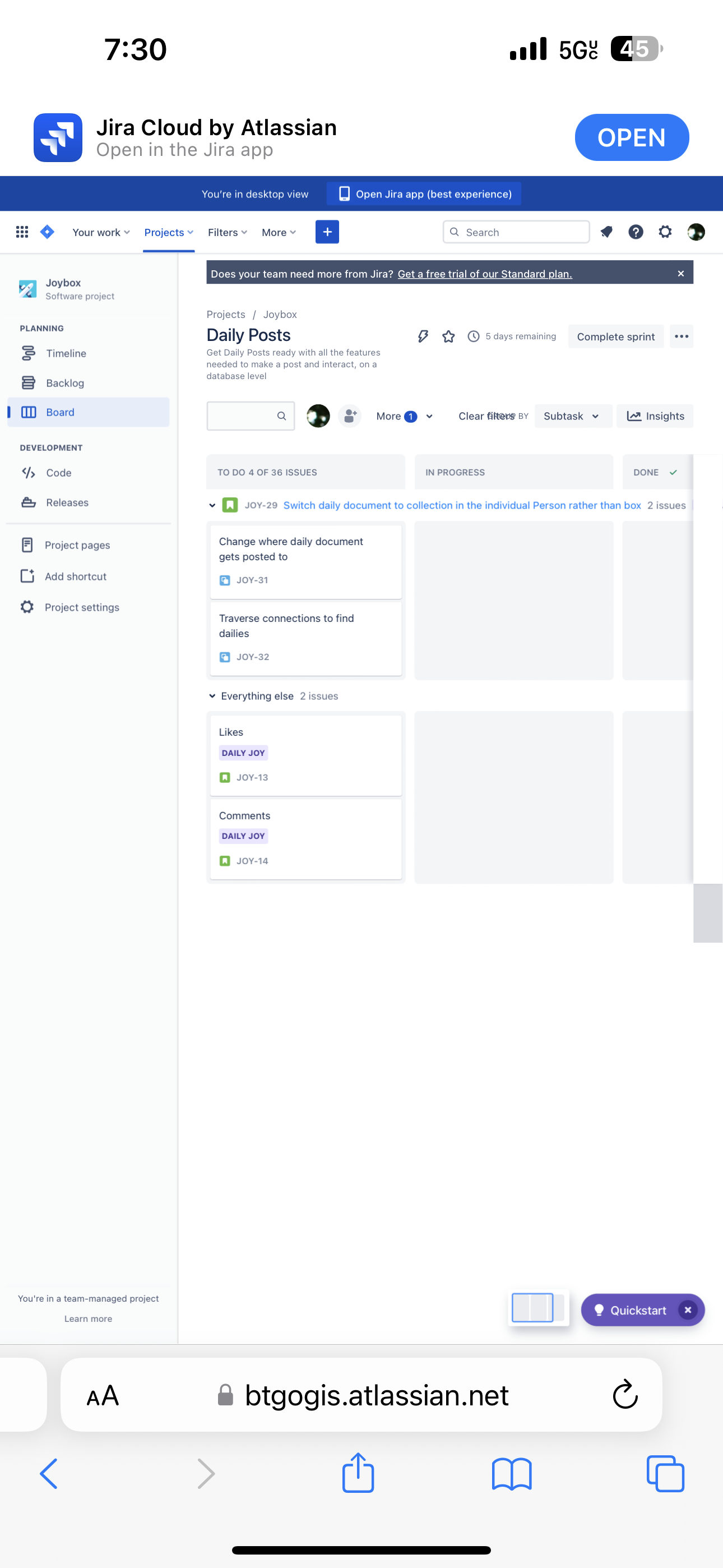Click the Safari share icon
This screenshot has height=1568, width=723.
pos(358,1473)
